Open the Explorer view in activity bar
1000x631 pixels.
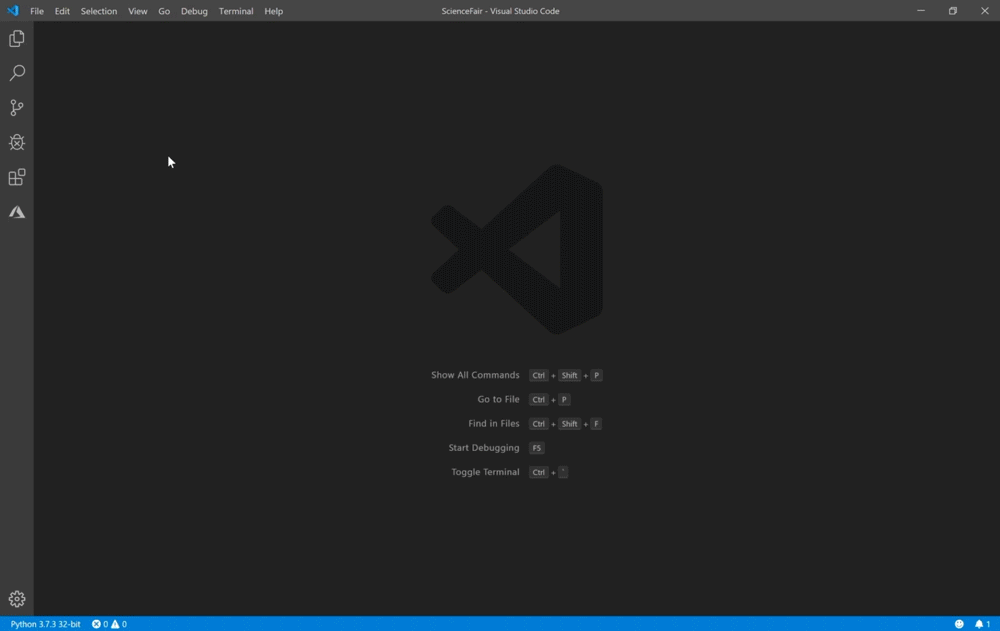(x=17, y=39)
